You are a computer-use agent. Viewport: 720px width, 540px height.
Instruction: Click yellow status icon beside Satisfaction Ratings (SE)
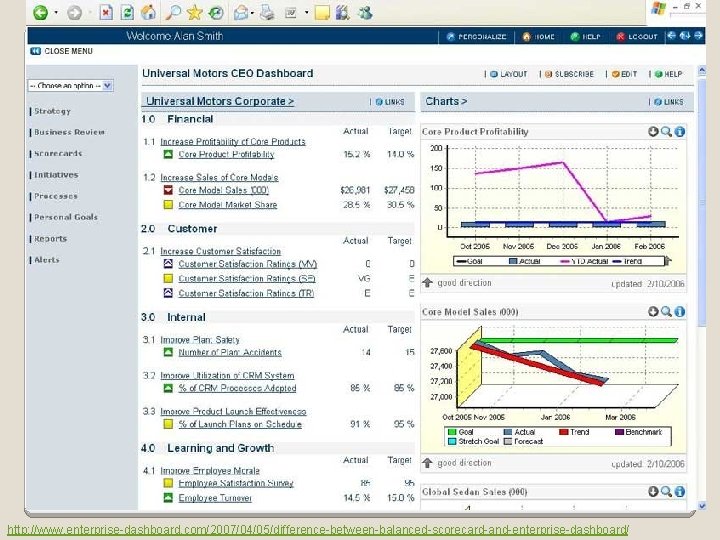tap(168, 278)
